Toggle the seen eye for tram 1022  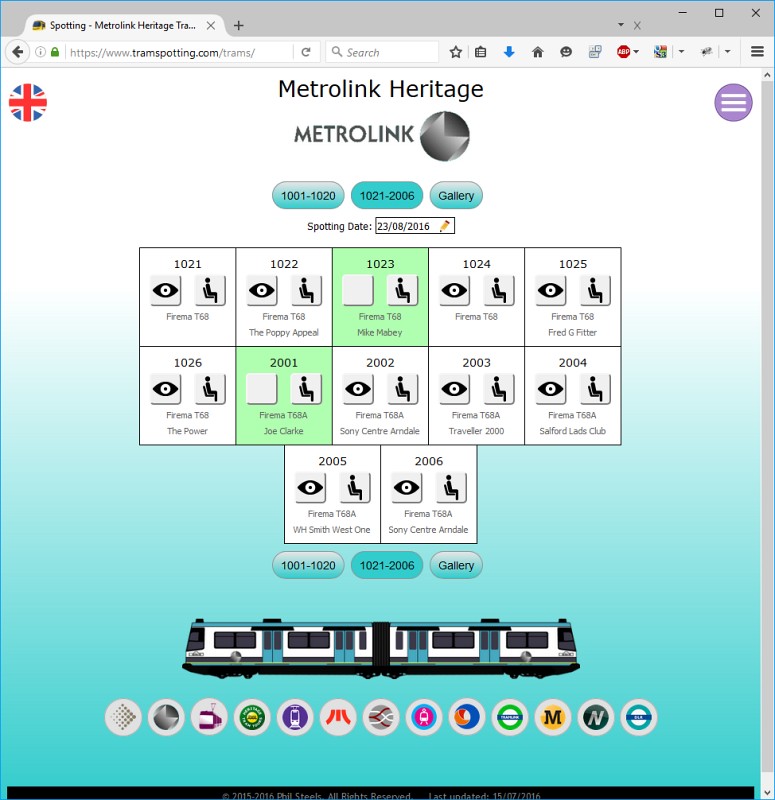point(262,290)
